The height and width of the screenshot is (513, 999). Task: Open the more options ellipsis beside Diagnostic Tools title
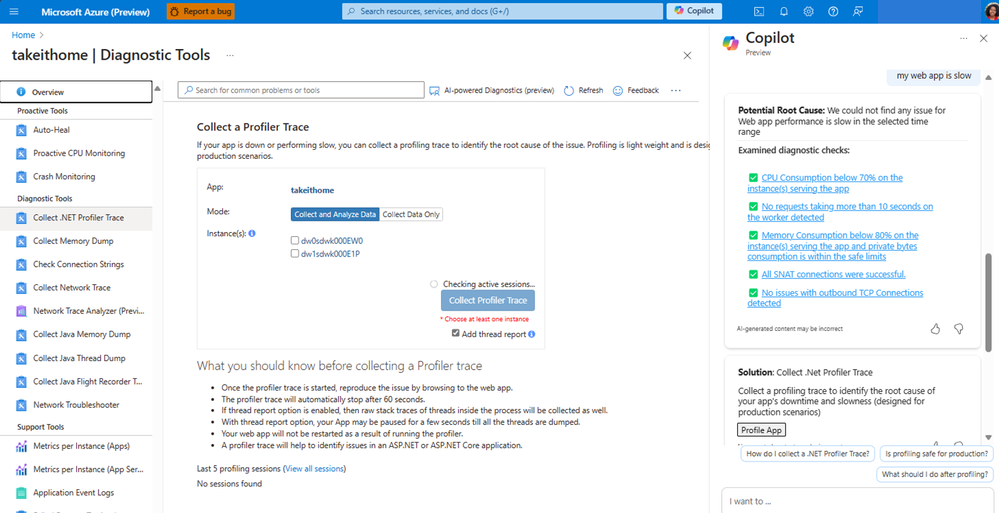pyautogui.click(x=230, y=55)
